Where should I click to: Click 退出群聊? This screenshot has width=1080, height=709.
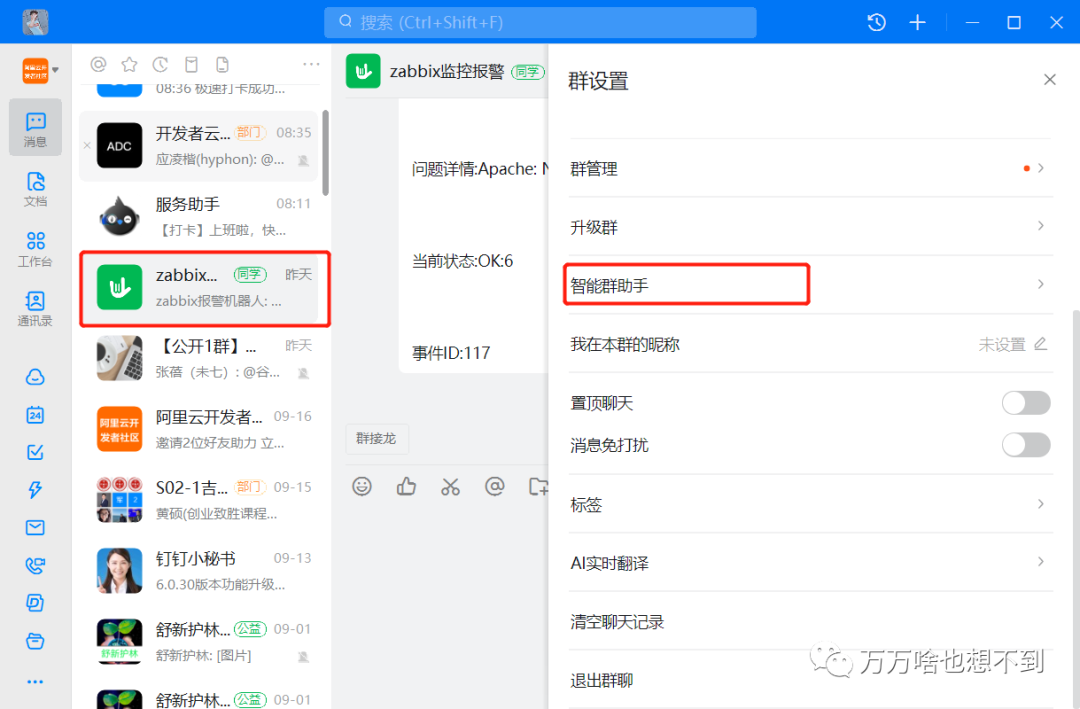tap(601, 681)
